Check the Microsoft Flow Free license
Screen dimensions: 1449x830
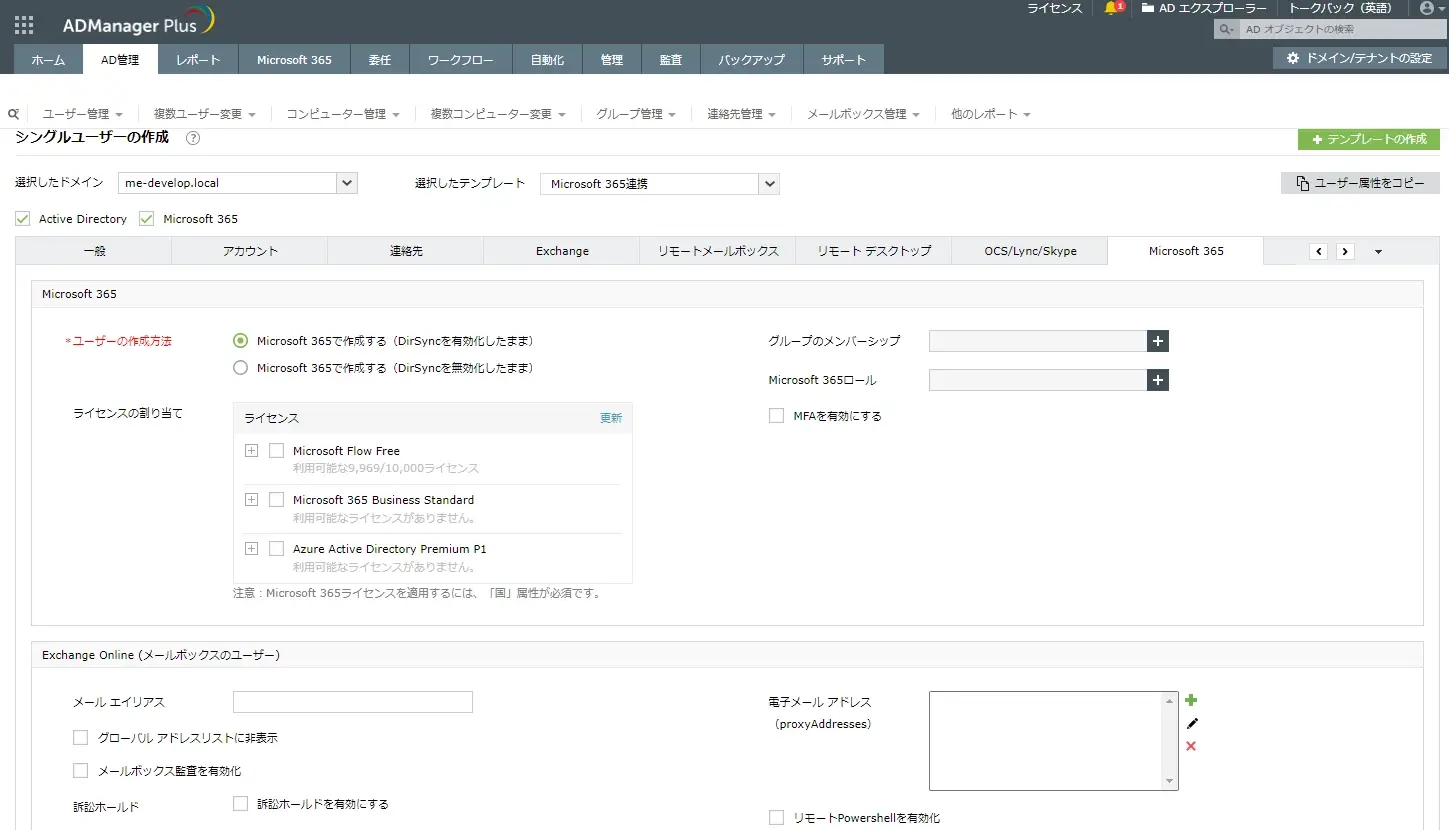[x=277, y=451]
